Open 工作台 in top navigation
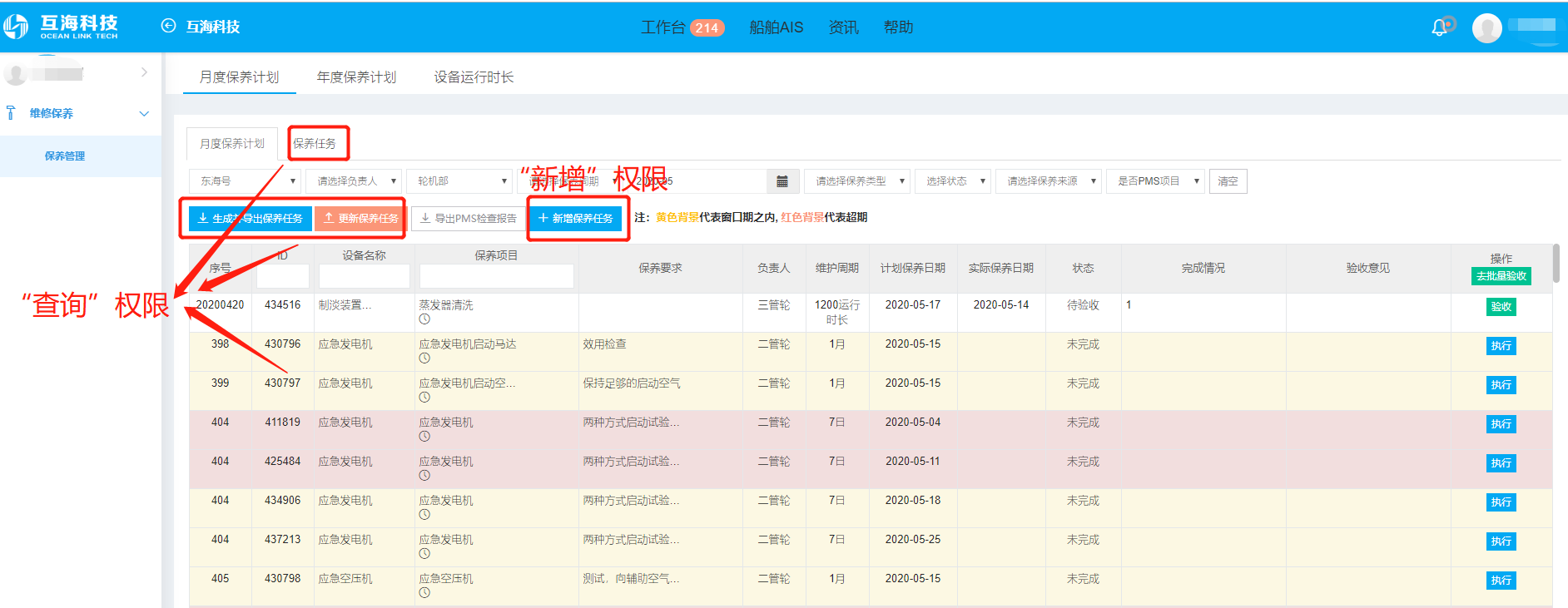1568x608 pixels. [x=662, y=27]
